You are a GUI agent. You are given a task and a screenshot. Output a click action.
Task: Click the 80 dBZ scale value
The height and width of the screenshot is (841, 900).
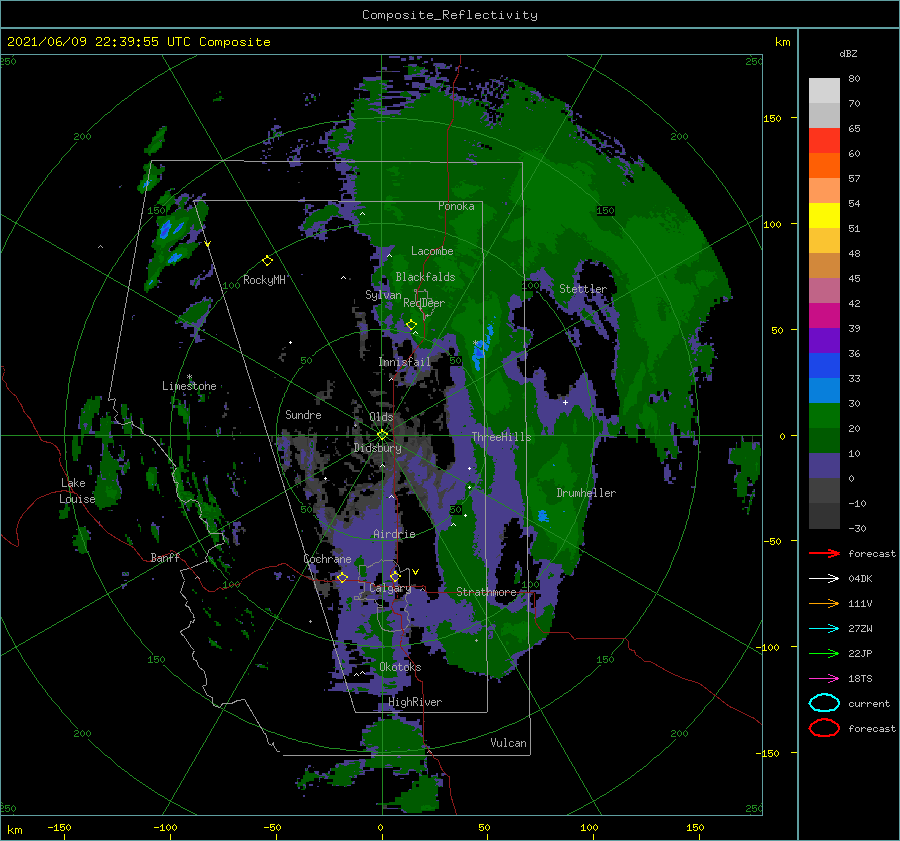[854, 79]
